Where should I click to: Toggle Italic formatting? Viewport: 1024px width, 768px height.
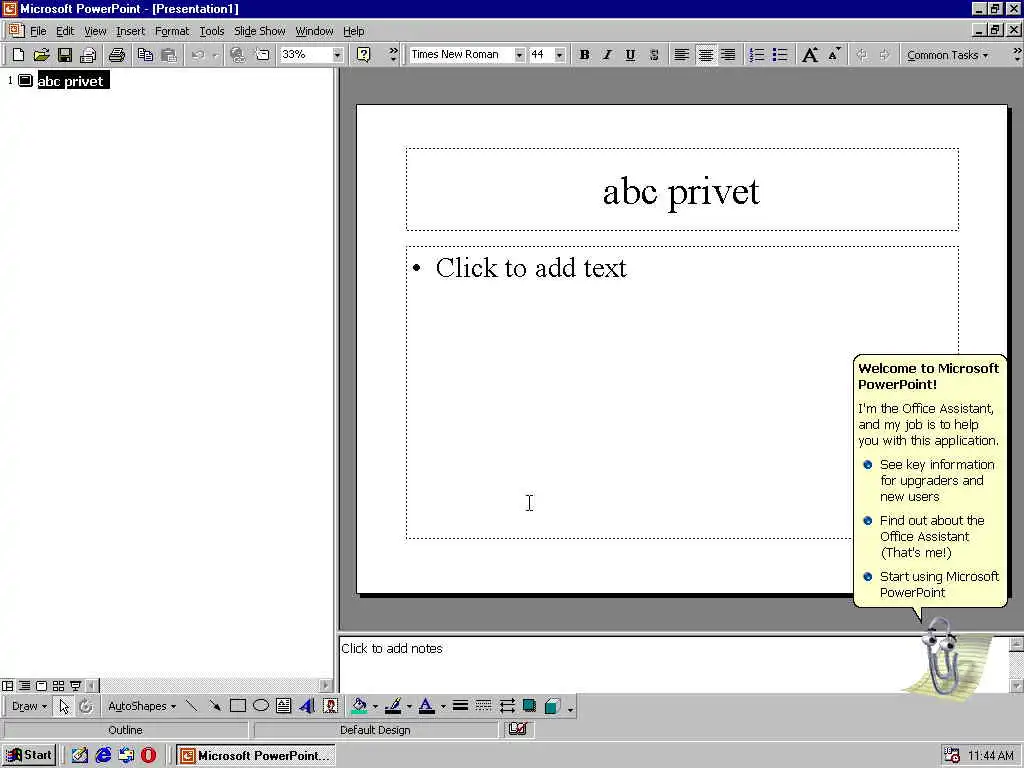click(x=607, y=55)
